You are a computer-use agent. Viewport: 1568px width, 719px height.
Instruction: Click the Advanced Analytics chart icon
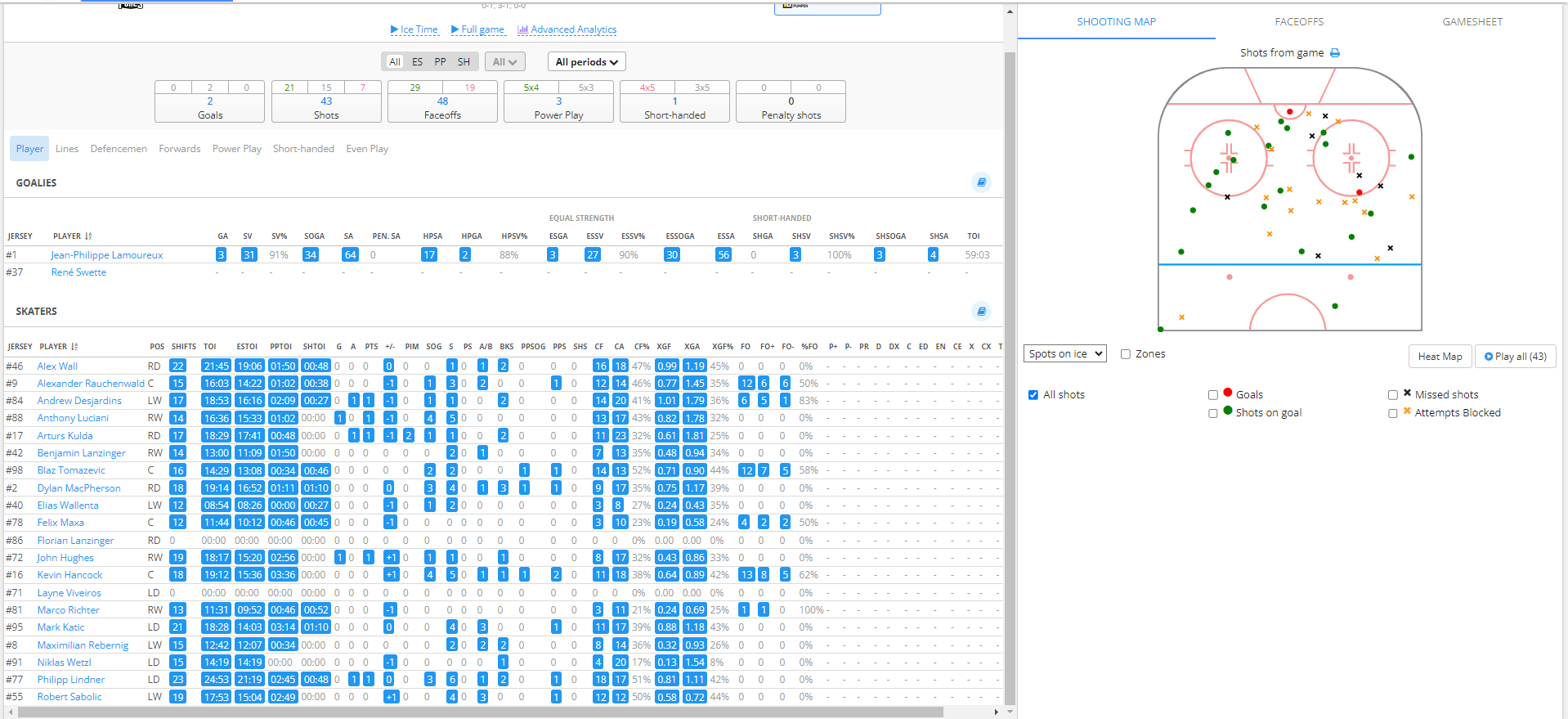522,29
